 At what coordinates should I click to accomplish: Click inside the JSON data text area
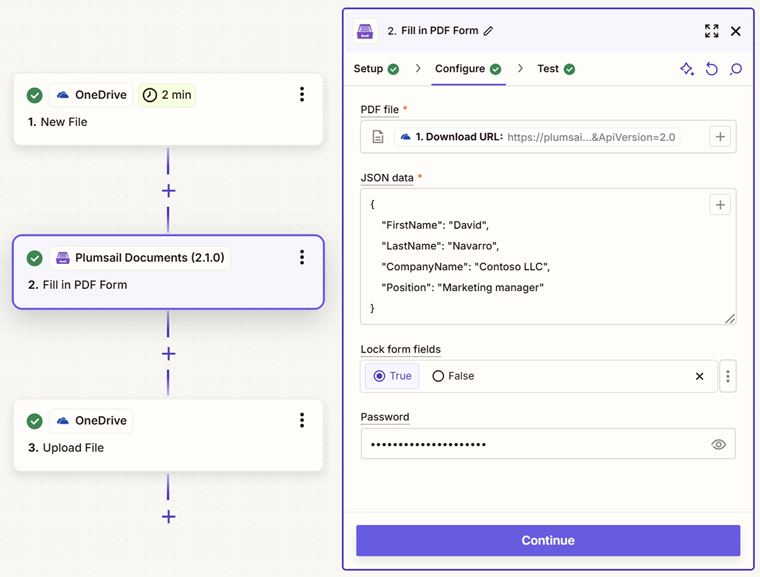click(548, 256)
